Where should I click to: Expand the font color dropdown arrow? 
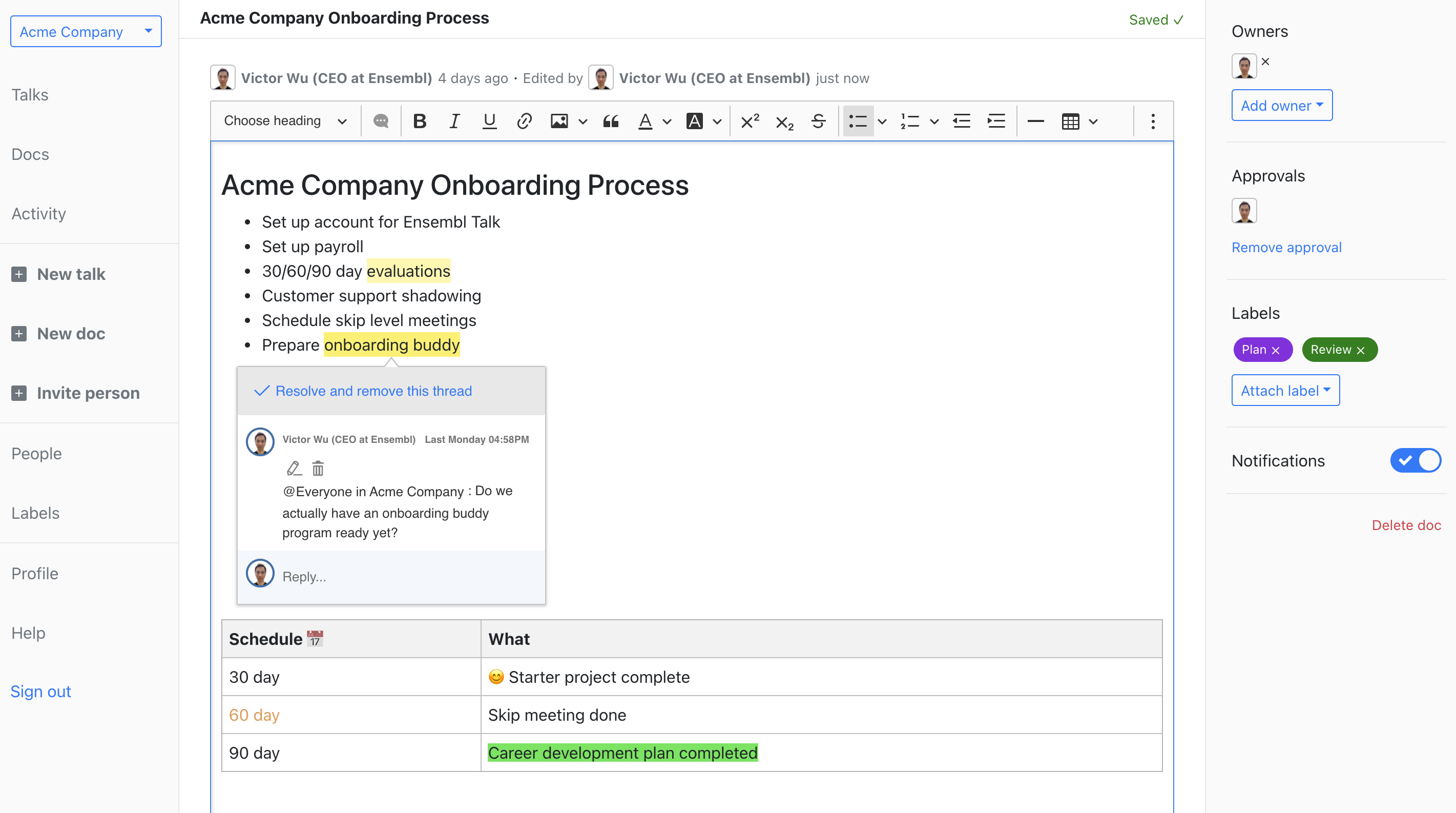click(667, 121)
